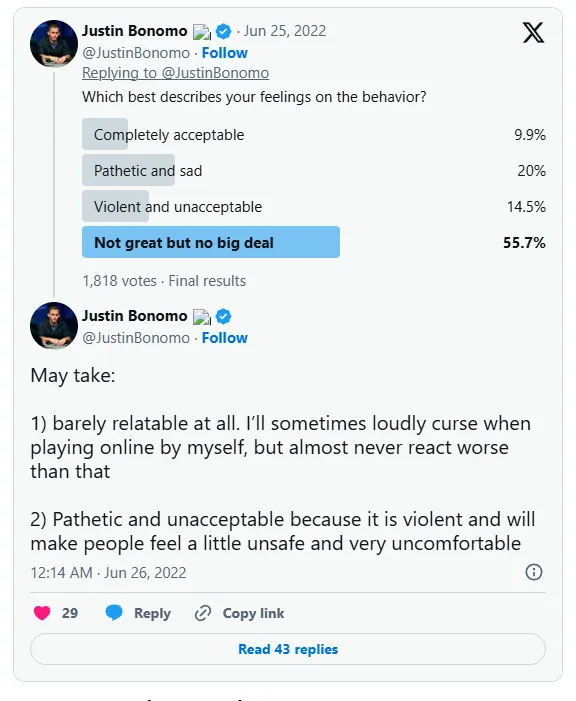The width and height of the screenshot is (576, 701).
Task: Open the 'Replying to @JustinBonomo' link
Action: [175, 73]
